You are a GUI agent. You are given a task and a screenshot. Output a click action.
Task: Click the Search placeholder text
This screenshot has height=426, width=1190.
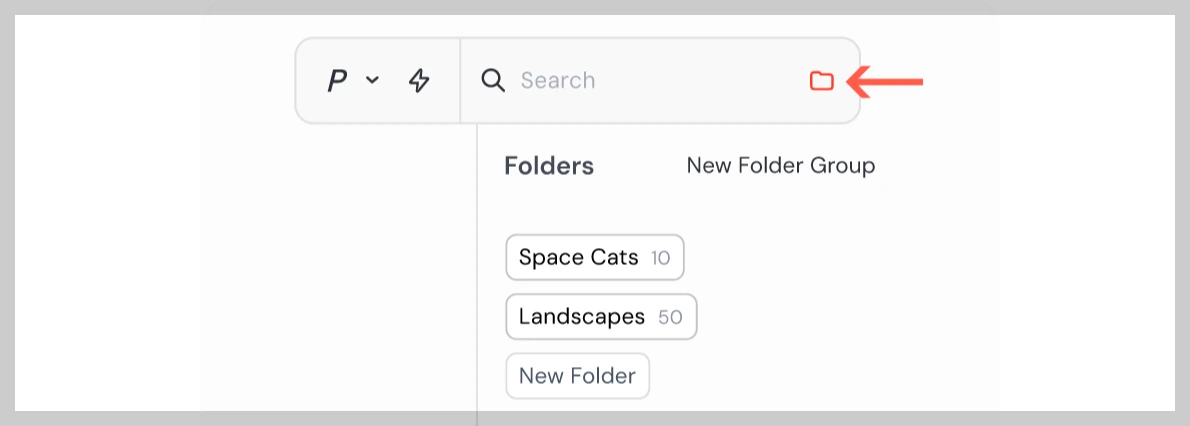pyautogui.click(x=558, y=81)
